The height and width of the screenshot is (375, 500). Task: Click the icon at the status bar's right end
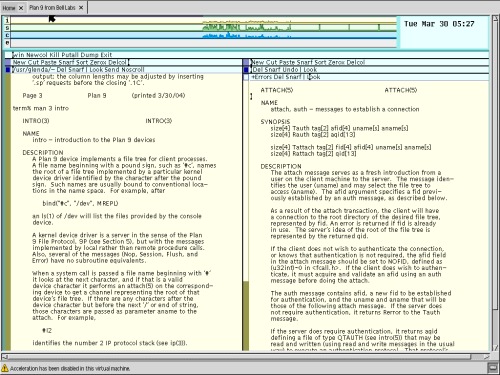coord(492,368)
